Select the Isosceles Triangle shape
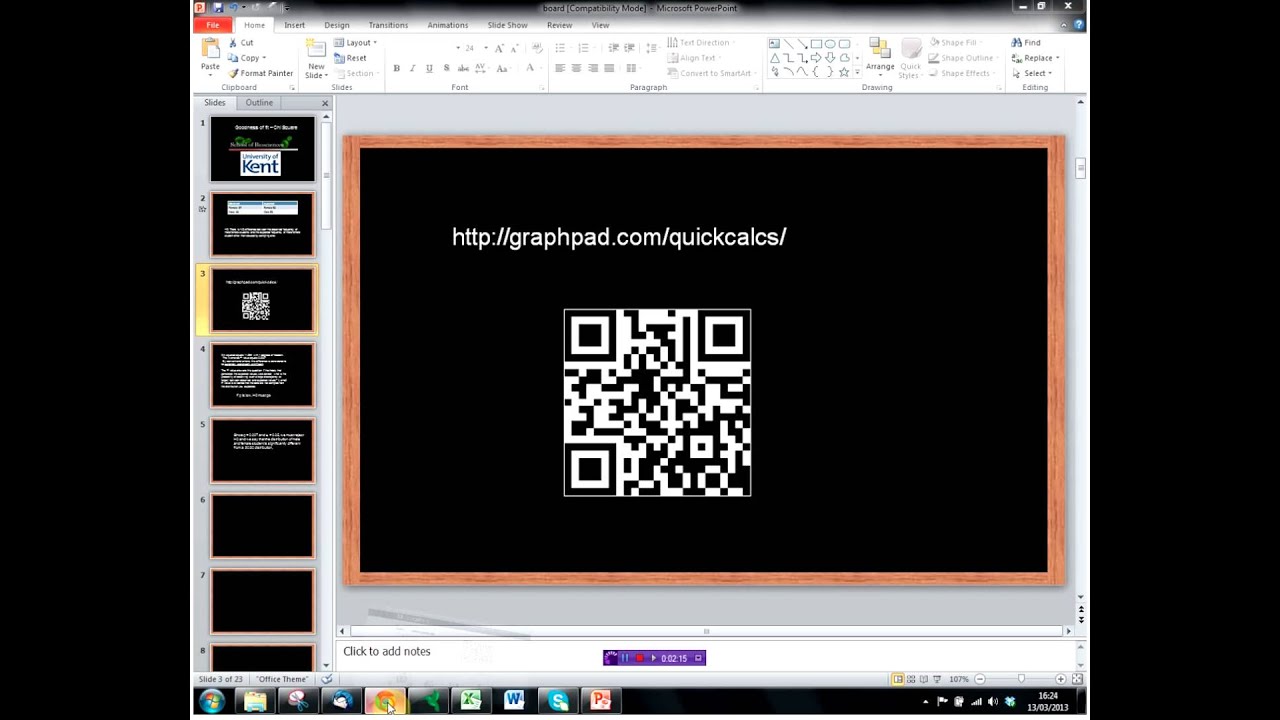This screenshot has height=720, width=1280. 774,58
